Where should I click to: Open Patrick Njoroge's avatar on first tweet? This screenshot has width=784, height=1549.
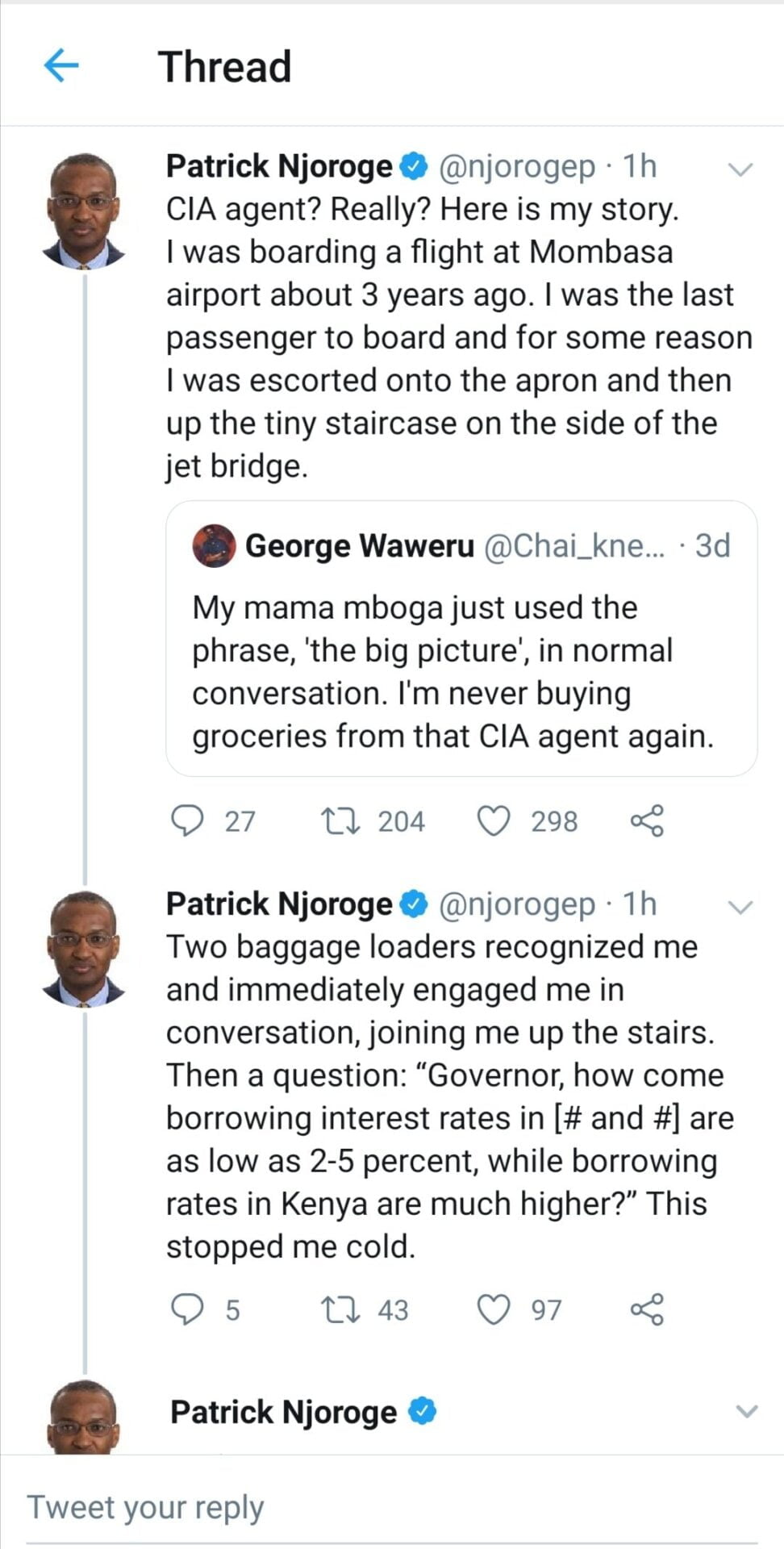pyautogui.click(x=84, y=211)
